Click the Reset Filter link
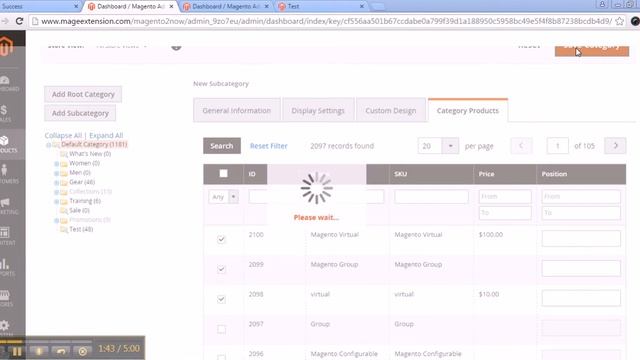 [269, 146]
